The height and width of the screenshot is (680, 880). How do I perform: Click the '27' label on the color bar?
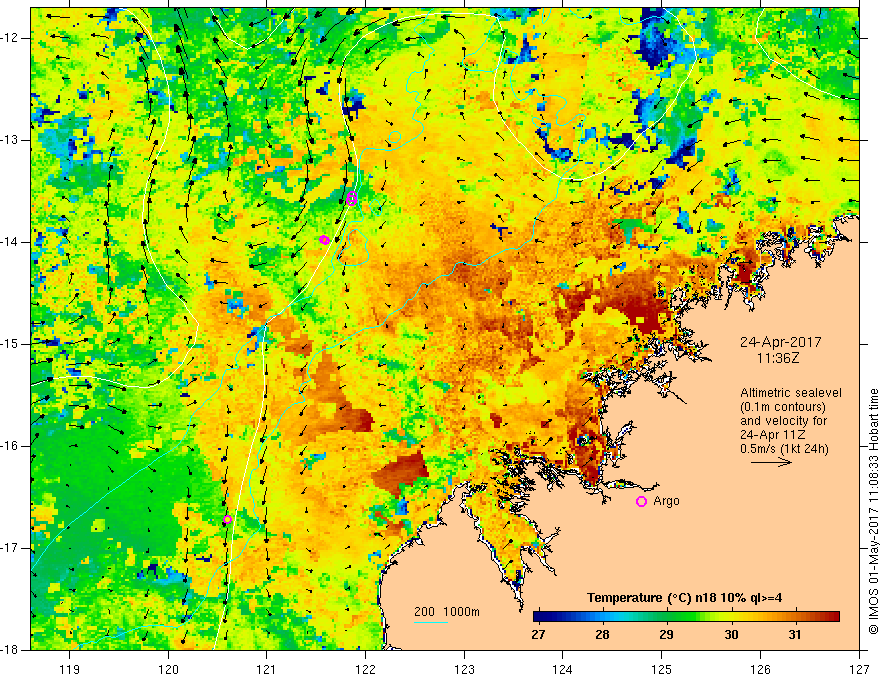pos(538,635)
